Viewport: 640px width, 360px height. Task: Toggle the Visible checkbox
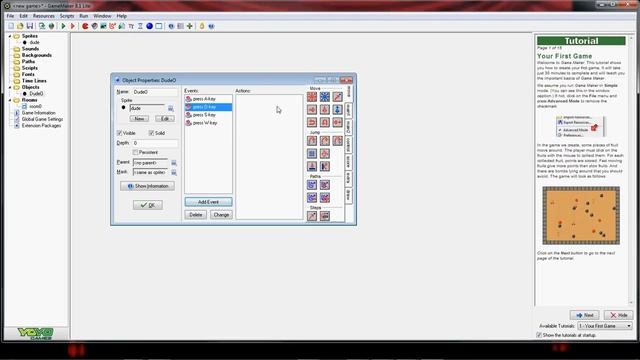(119, 133)
